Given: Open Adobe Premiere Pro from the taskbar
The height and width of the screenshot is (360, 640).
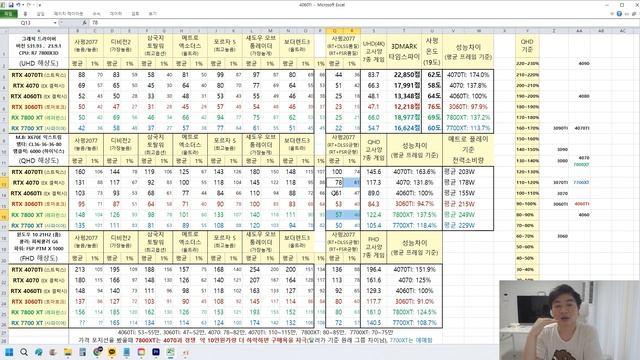Looking at the screenshot, I should click(x=156, y=352).
